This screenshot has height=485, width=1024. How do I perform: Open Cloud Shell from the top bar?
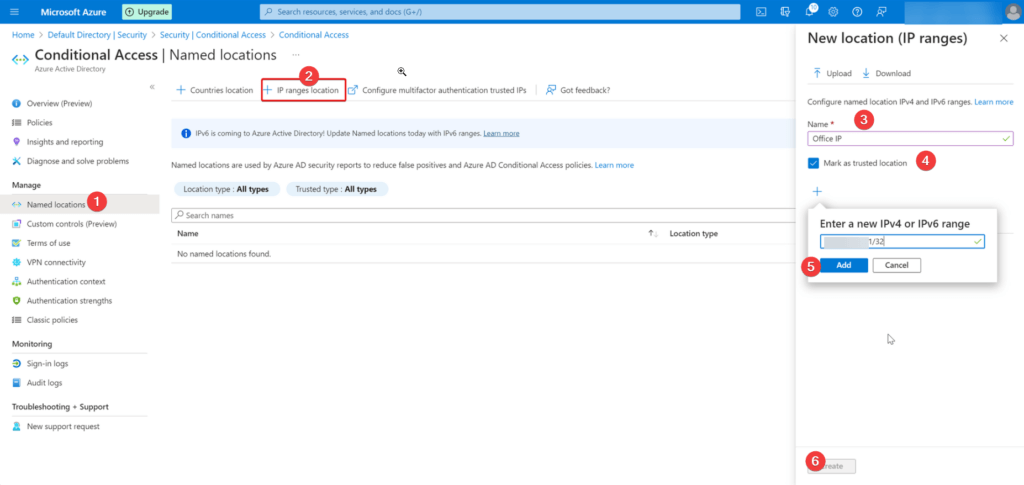(761, 12)
